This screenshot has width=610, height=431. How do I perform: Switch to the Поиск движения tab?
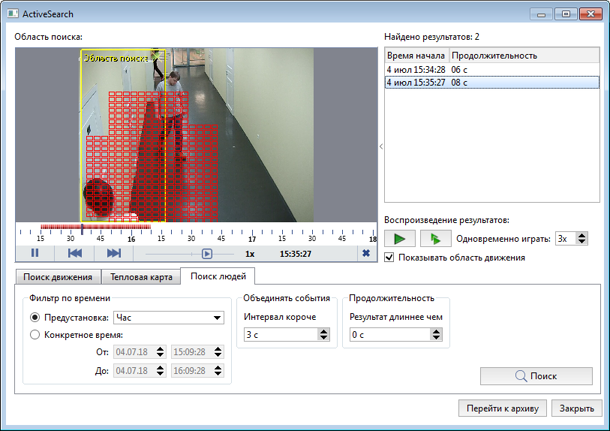tap(58, 277)
